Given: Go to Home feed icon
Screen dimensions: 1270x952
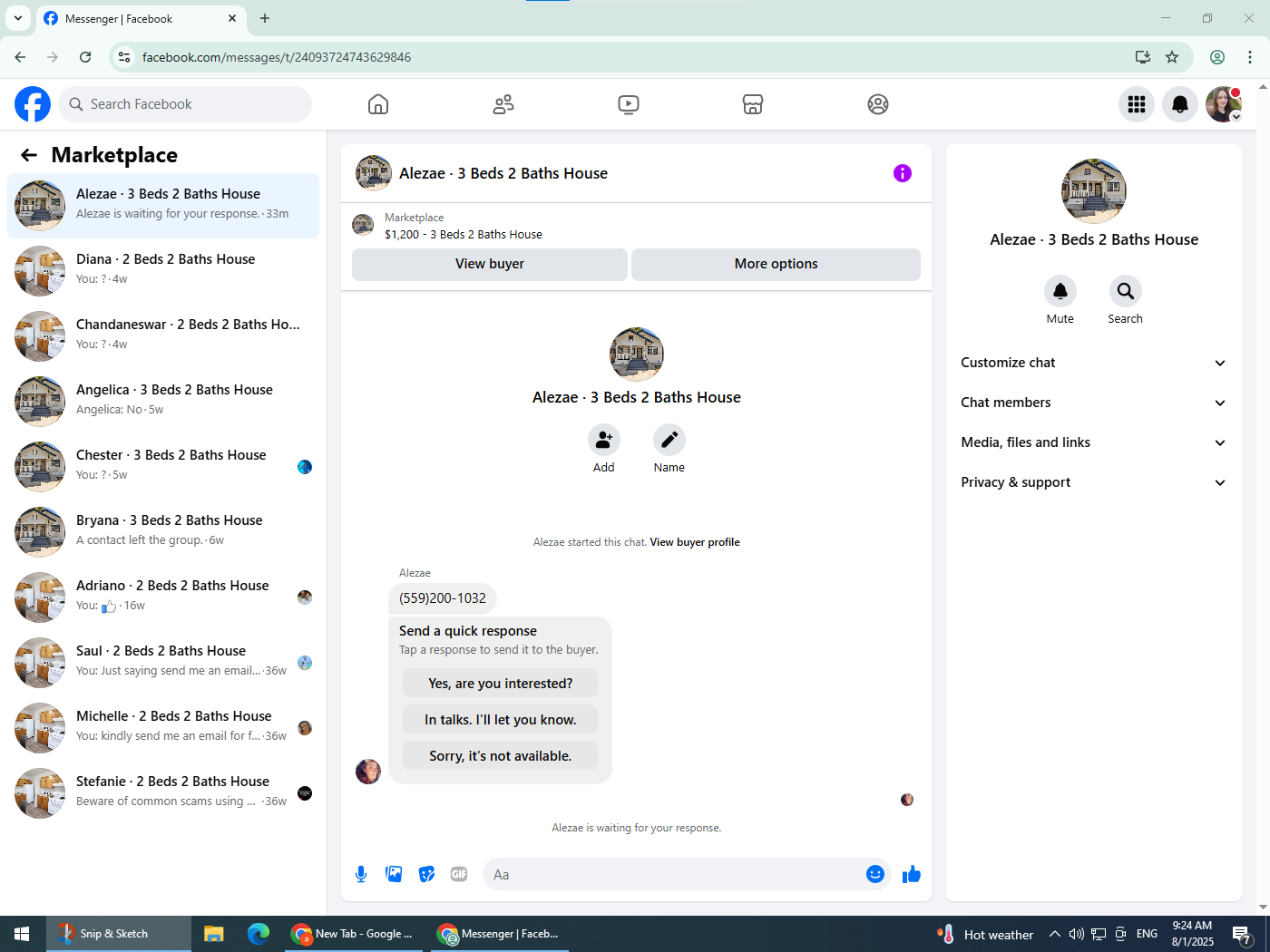Looking at the screenshot, I should point(378,104).
